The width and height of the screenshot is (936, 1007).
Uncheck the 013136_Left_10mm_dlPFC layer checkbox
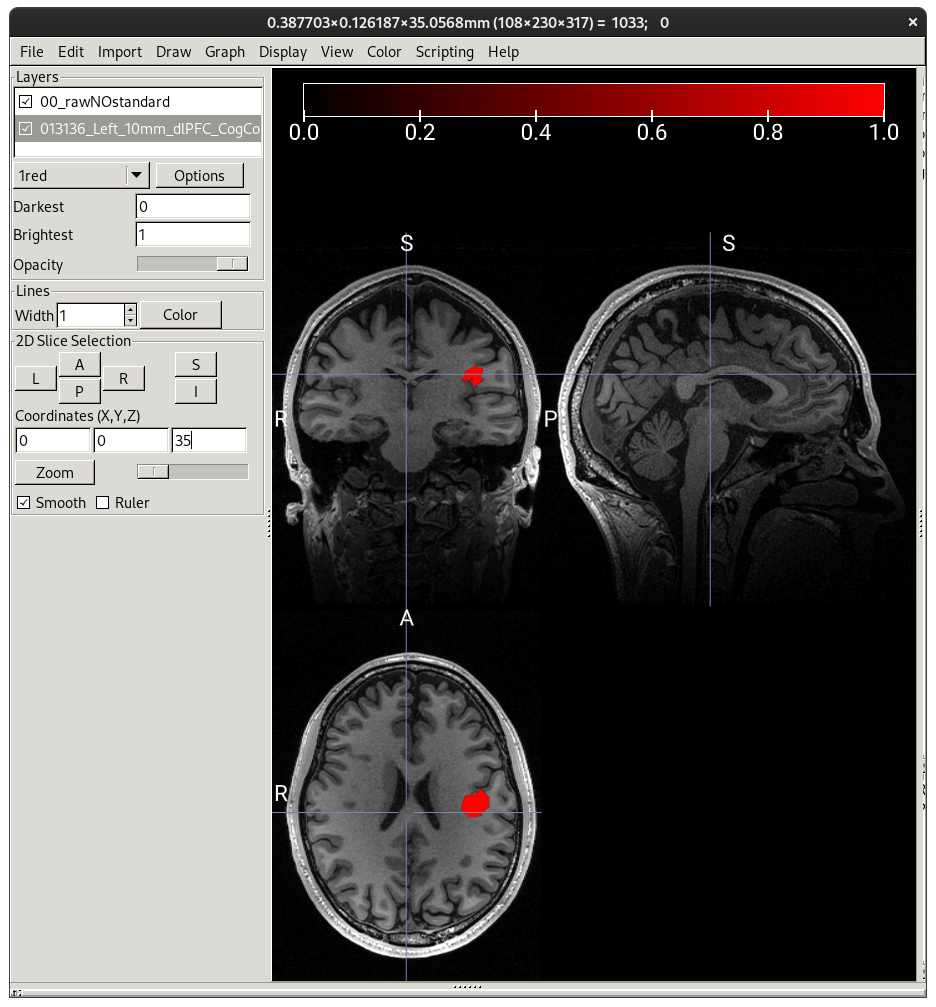point(26,128)
